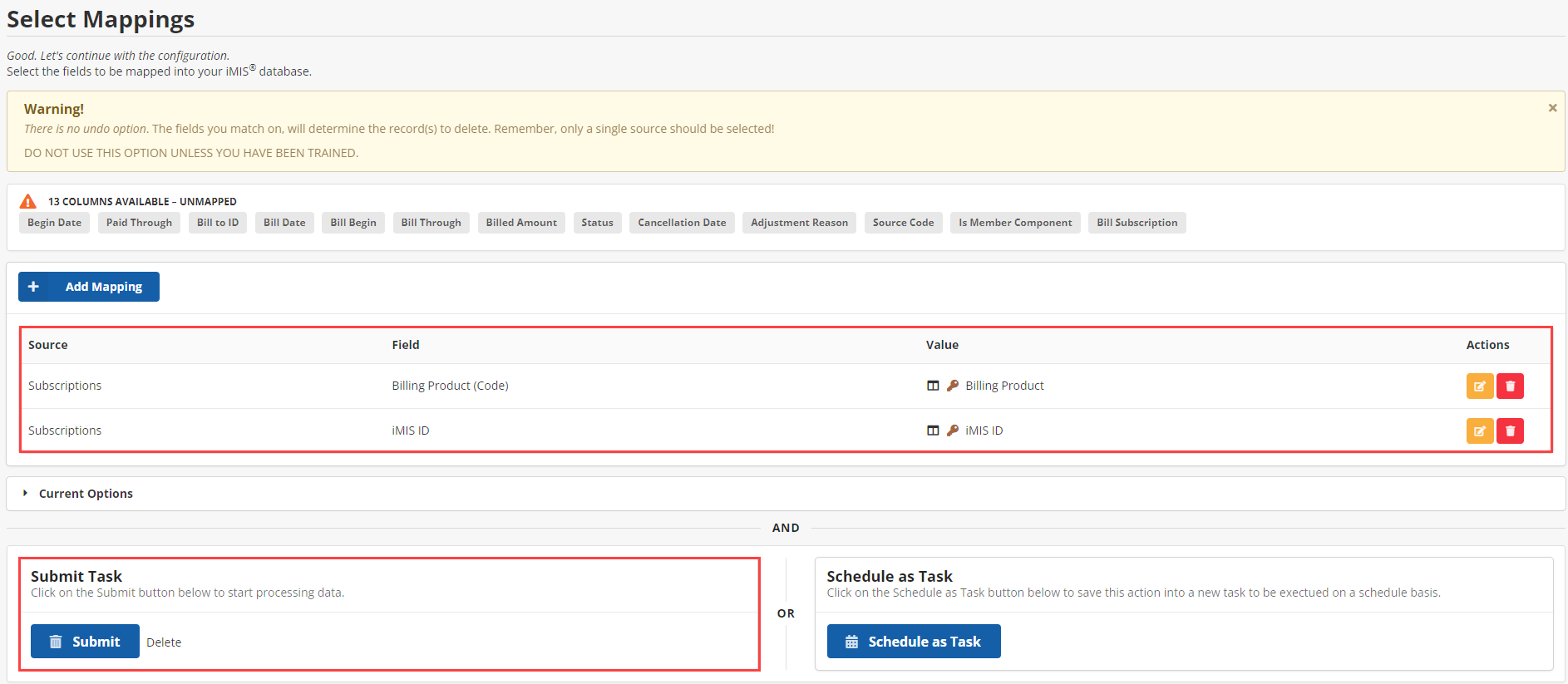
Task: Edit the iMIS ID mapping row
Action: click(1479, 431)
